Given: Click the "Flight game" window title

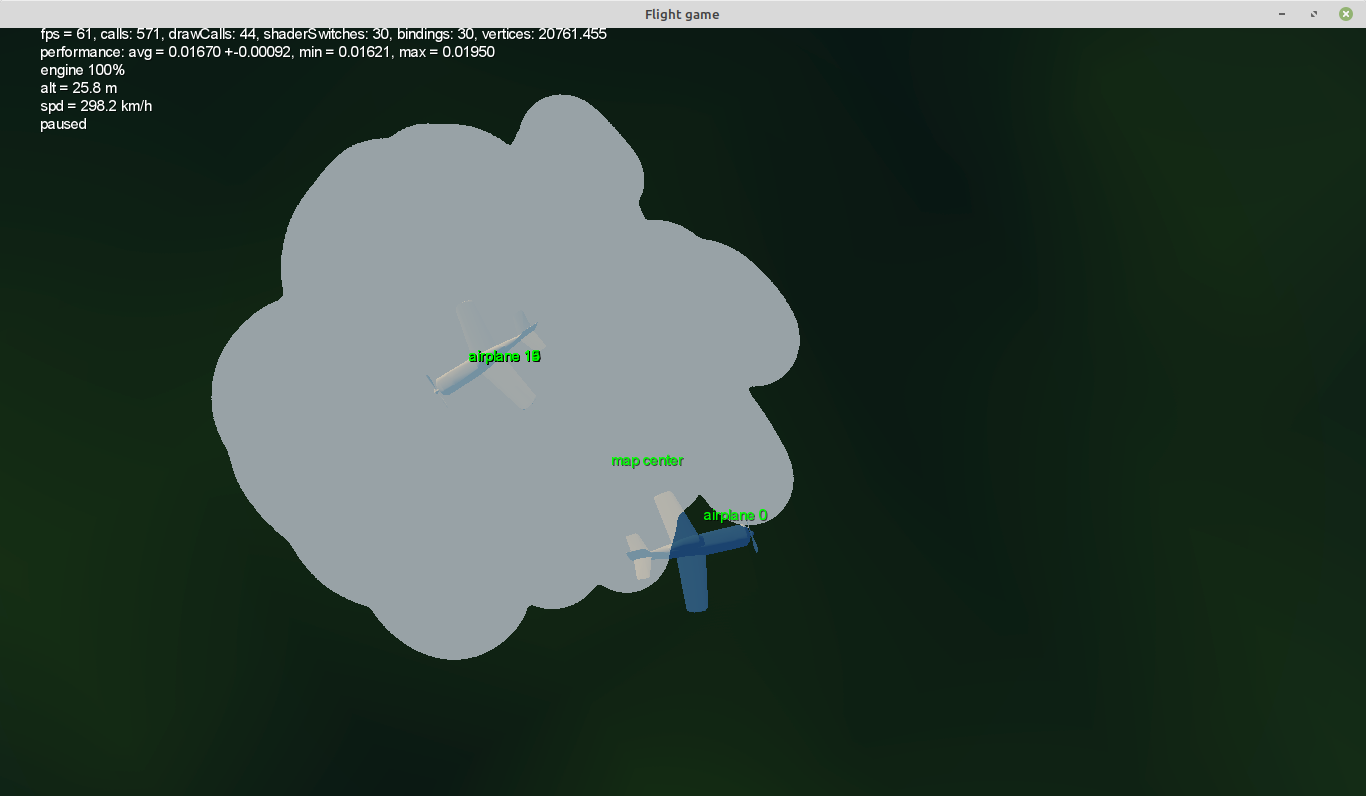Looking at the screenshot, I should (682, 14).
